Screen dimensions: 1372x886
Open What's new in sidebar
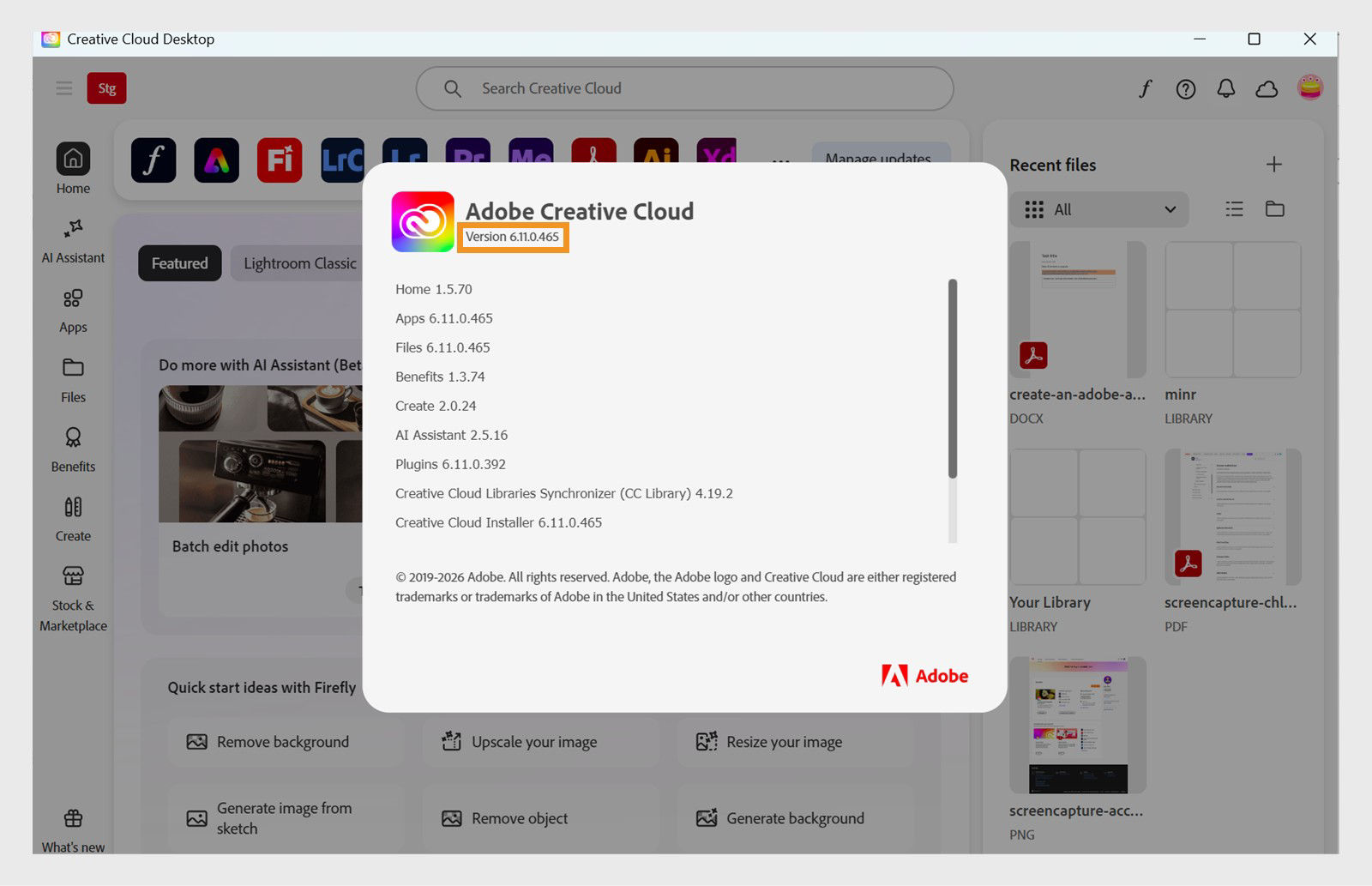coord(73,830)
